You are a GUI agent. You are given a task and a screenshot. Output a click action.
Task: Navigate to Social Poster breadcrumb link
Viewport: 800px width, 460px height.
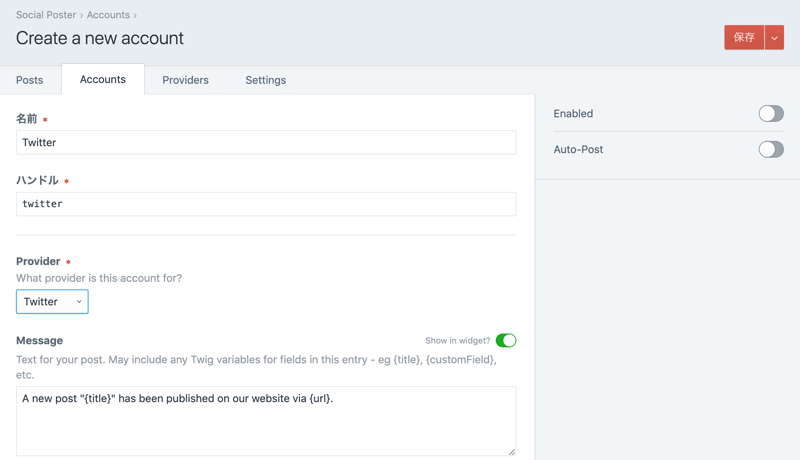click(46, 15)
